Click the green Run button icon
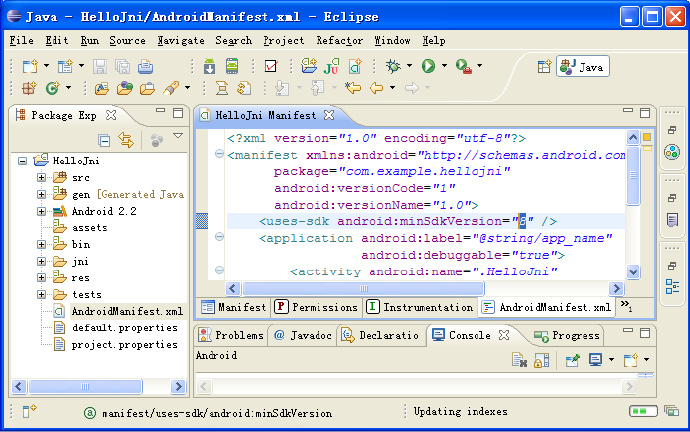 click(428, 66)
